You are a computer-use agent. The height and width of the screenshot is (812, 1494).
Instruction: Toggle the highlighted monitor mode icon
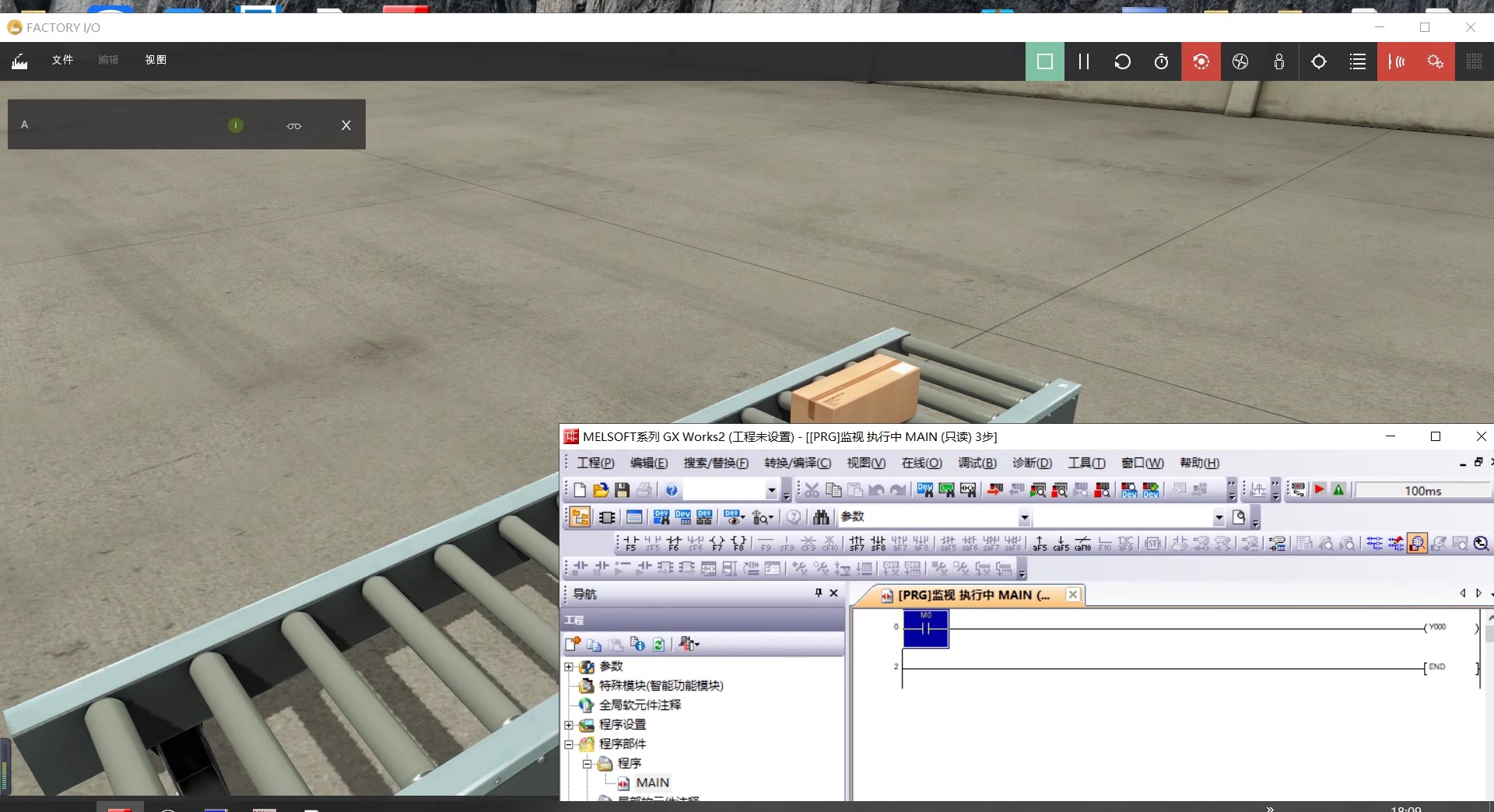point(1417,543)
